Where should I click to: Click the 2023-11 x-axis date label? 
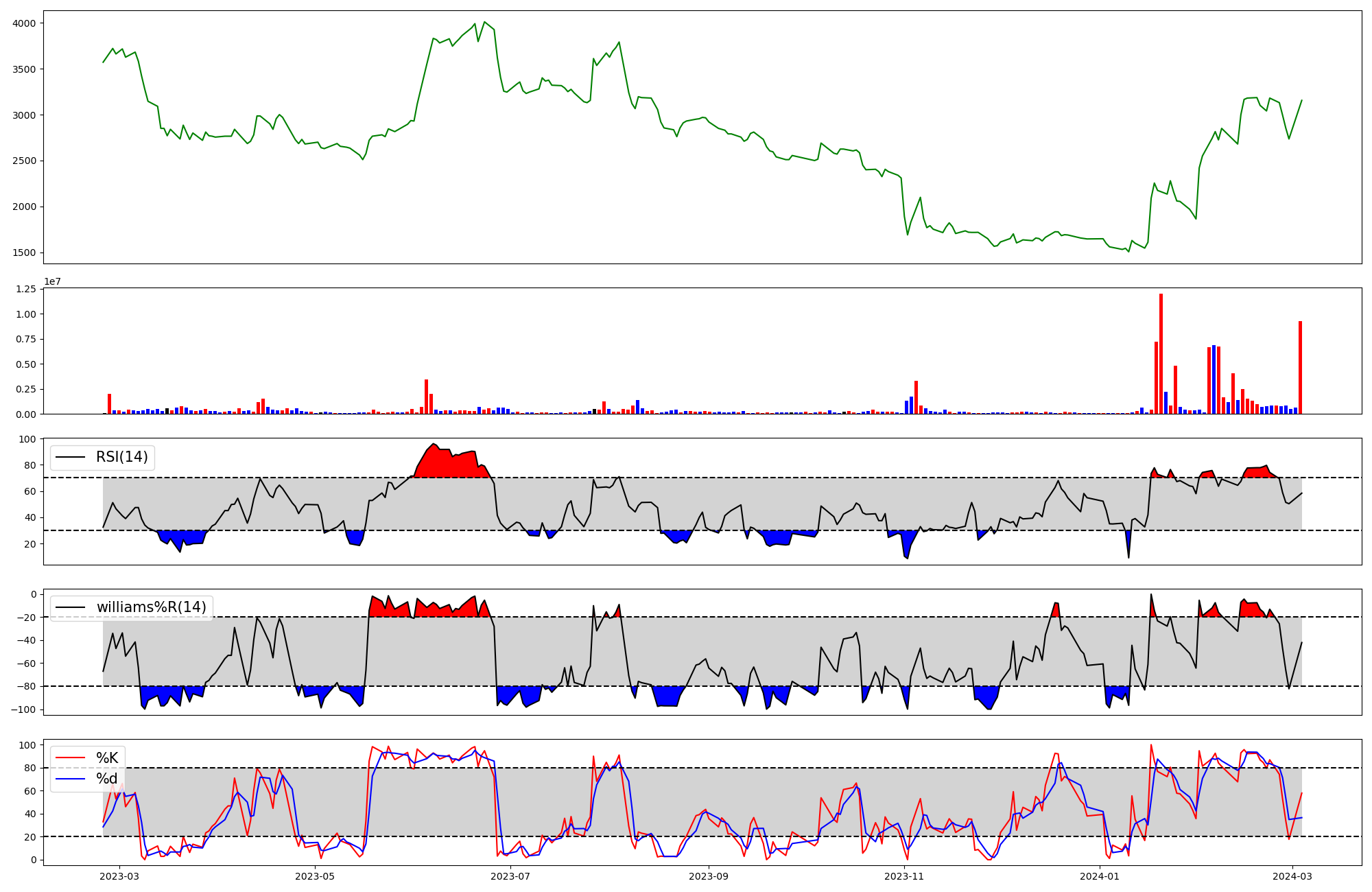(x=905, y=876)
